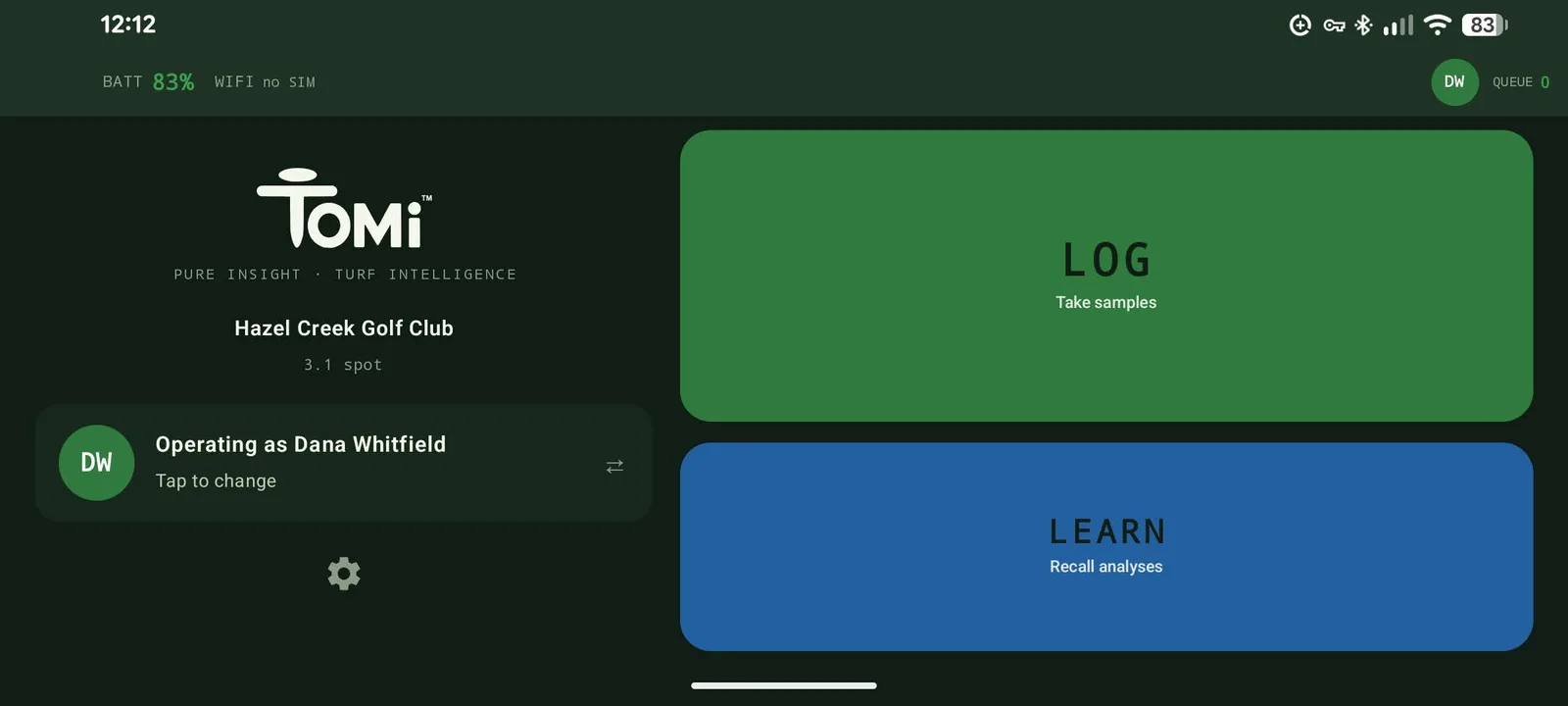Tap the Wi-Fi icon in status bar

point(1437,25)
